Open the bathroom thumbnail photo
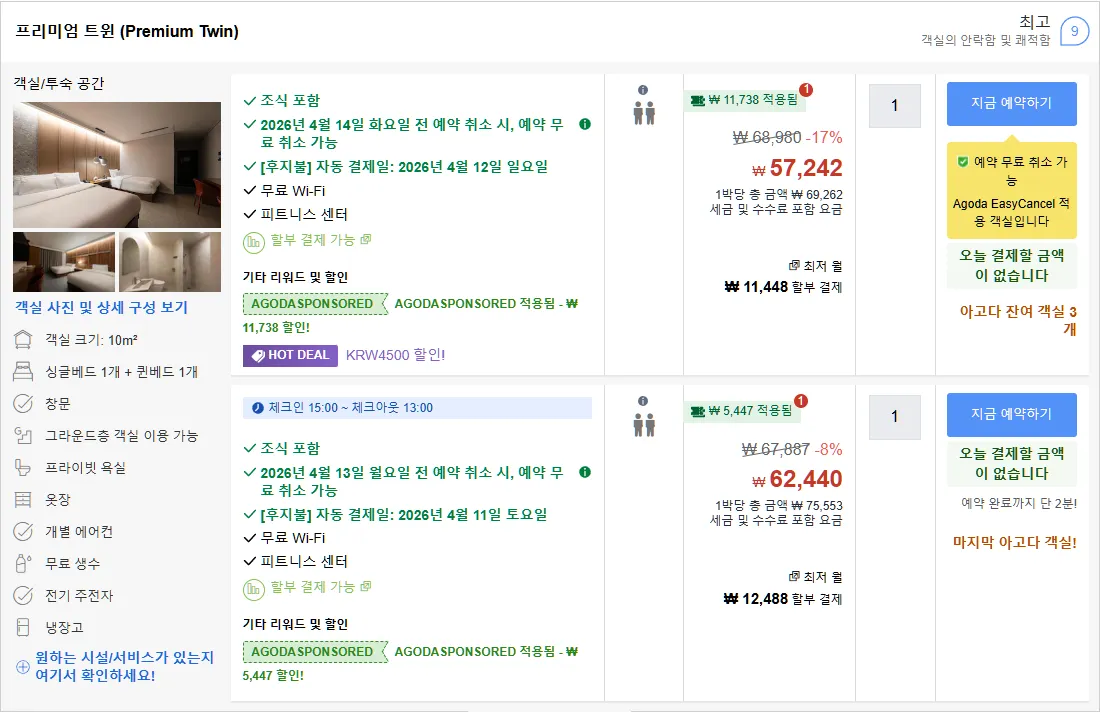Screen dimensions: 1100x712 (x=170, y=262)
